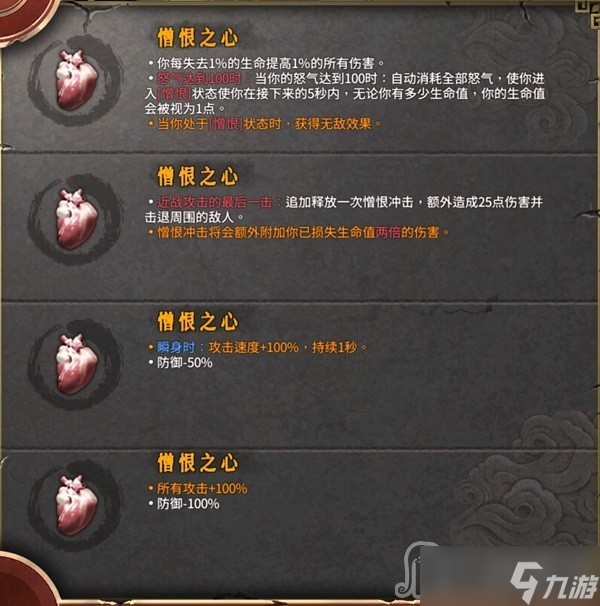Click the blue 瞬身时 keyword

click(176, 347)
